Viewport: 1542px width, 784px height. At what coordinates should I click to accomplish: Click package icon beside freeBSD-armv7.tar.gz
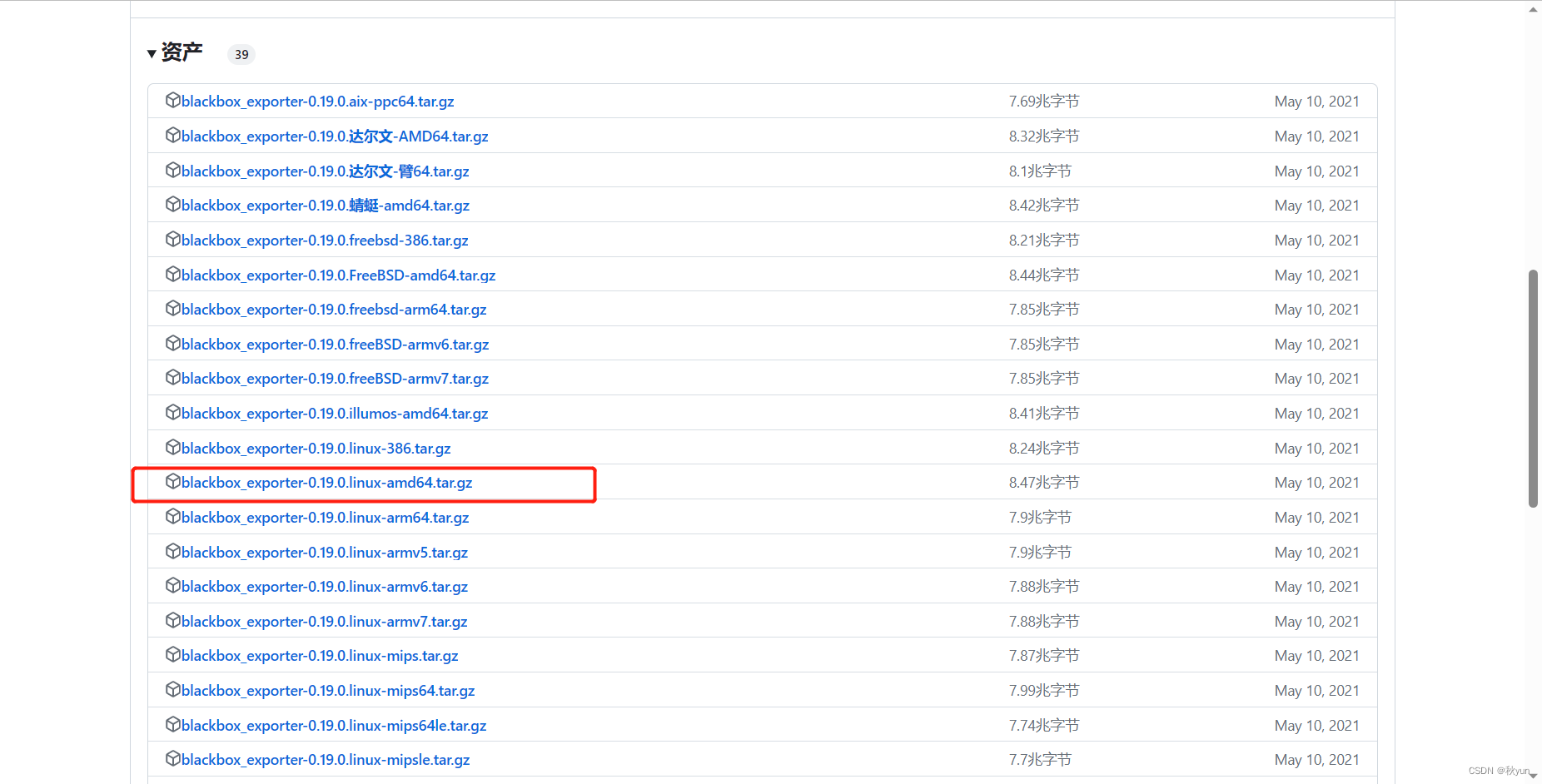coord(173,377)
